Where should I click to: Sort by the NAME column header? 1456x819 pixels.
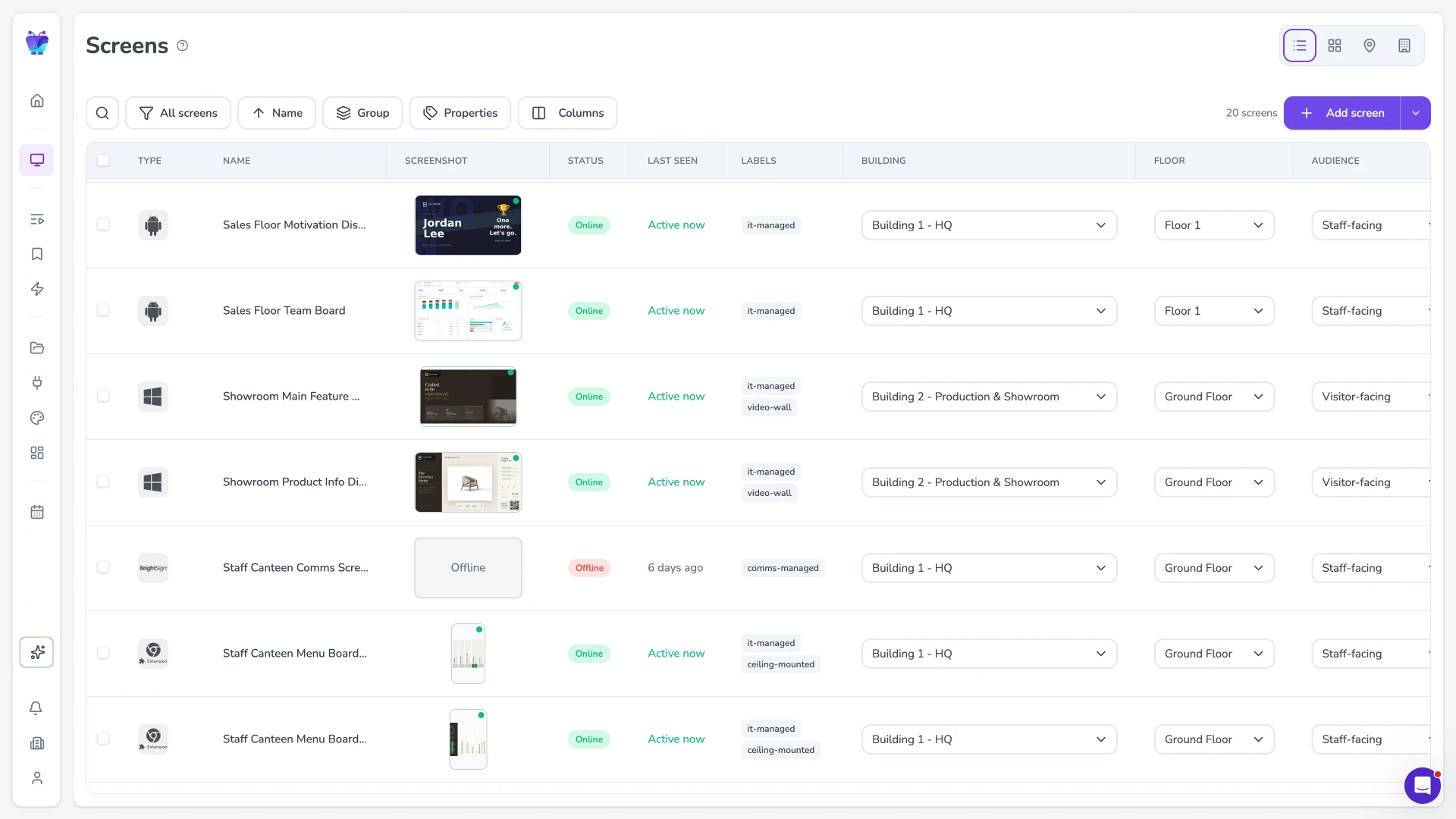pyautogui.click(x=237, y=161)
